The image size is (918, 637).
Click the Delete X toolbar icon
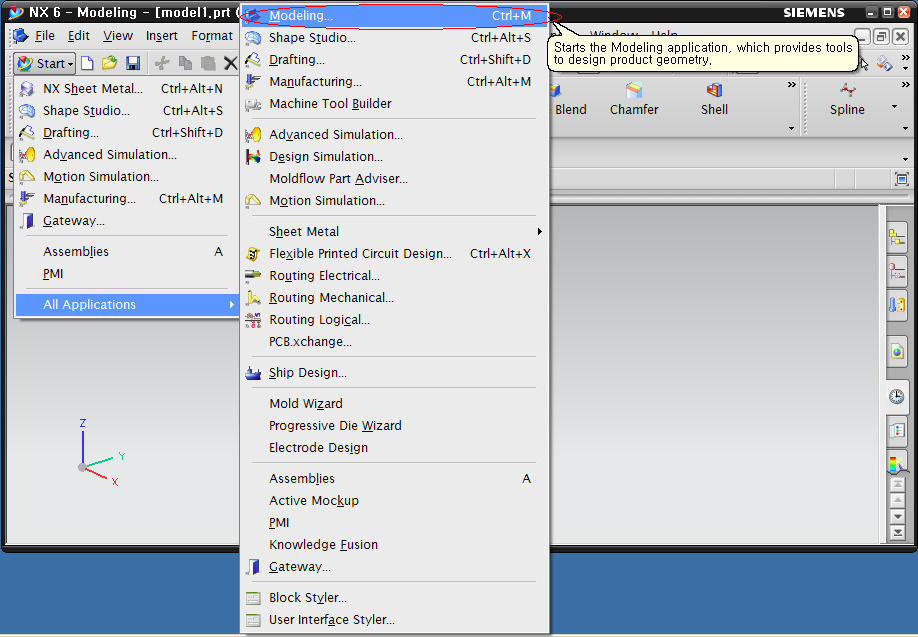tap(231, 63)
